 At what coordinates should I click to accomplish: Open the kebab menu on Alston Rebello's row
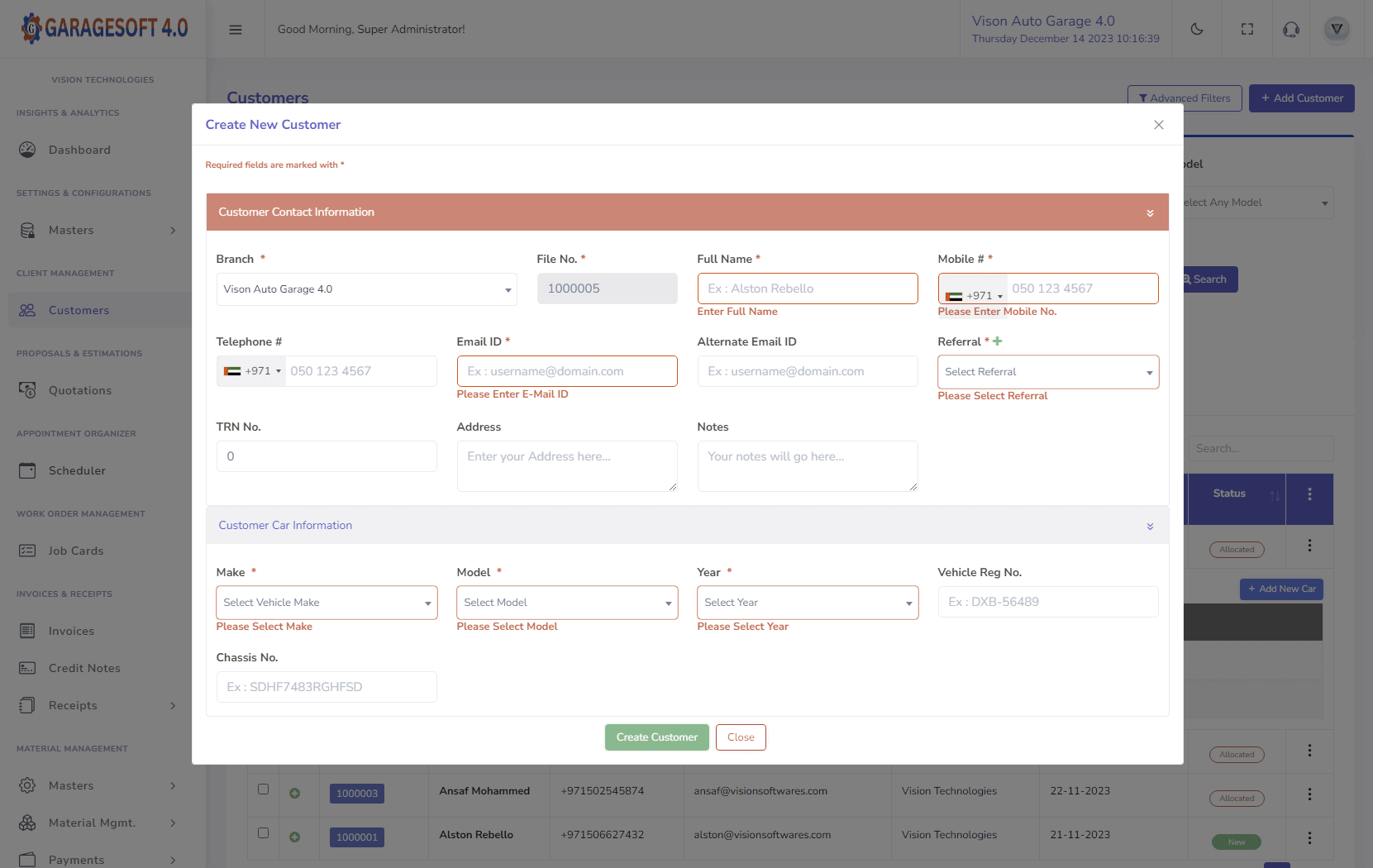pos(1309,838)
